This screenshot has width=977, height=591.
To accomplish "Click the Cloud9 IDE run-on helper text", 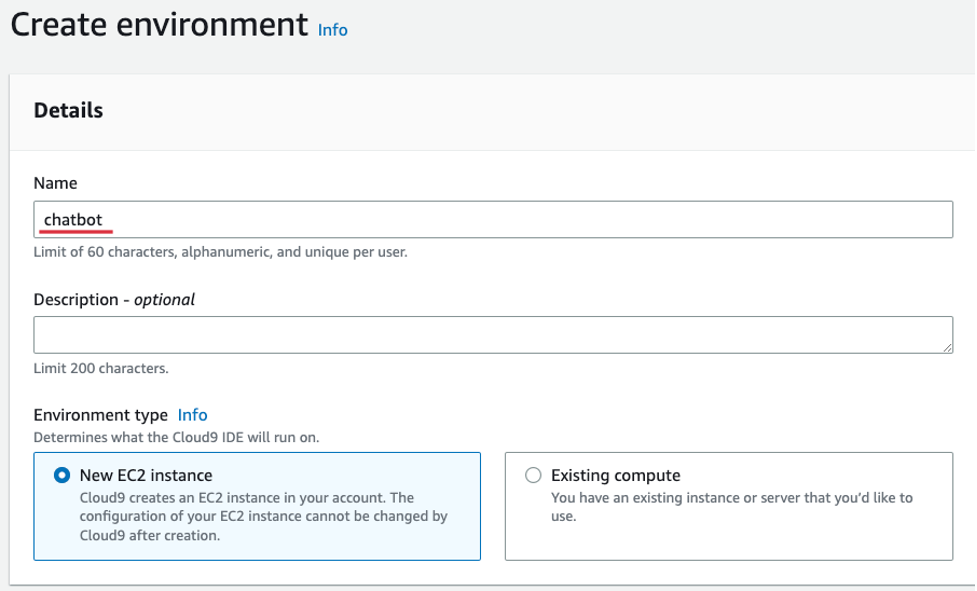I will (x=176, y=437).
